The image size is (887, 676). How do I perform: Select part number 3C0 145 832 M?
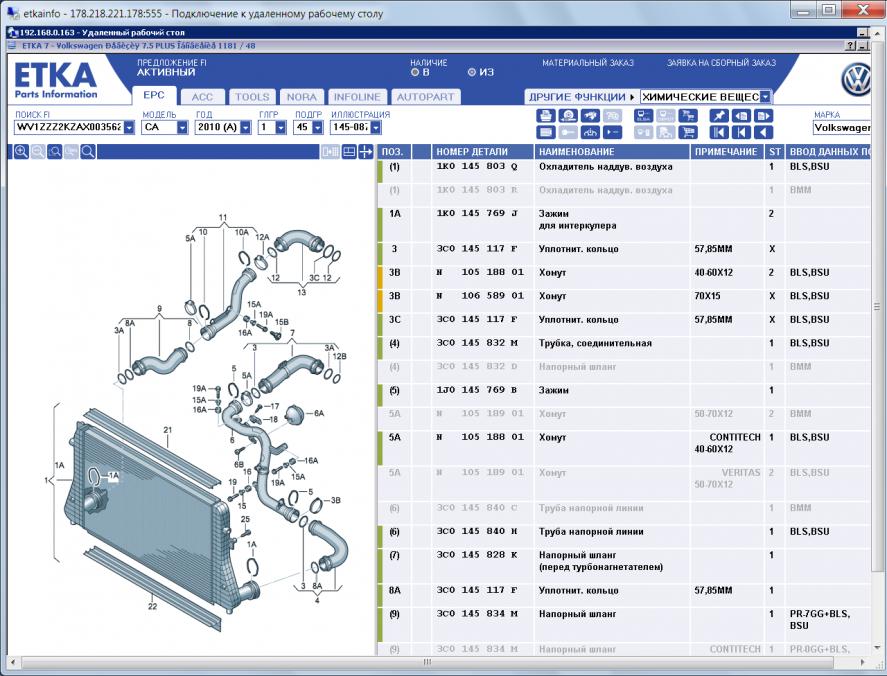click(x=477, y=343)
